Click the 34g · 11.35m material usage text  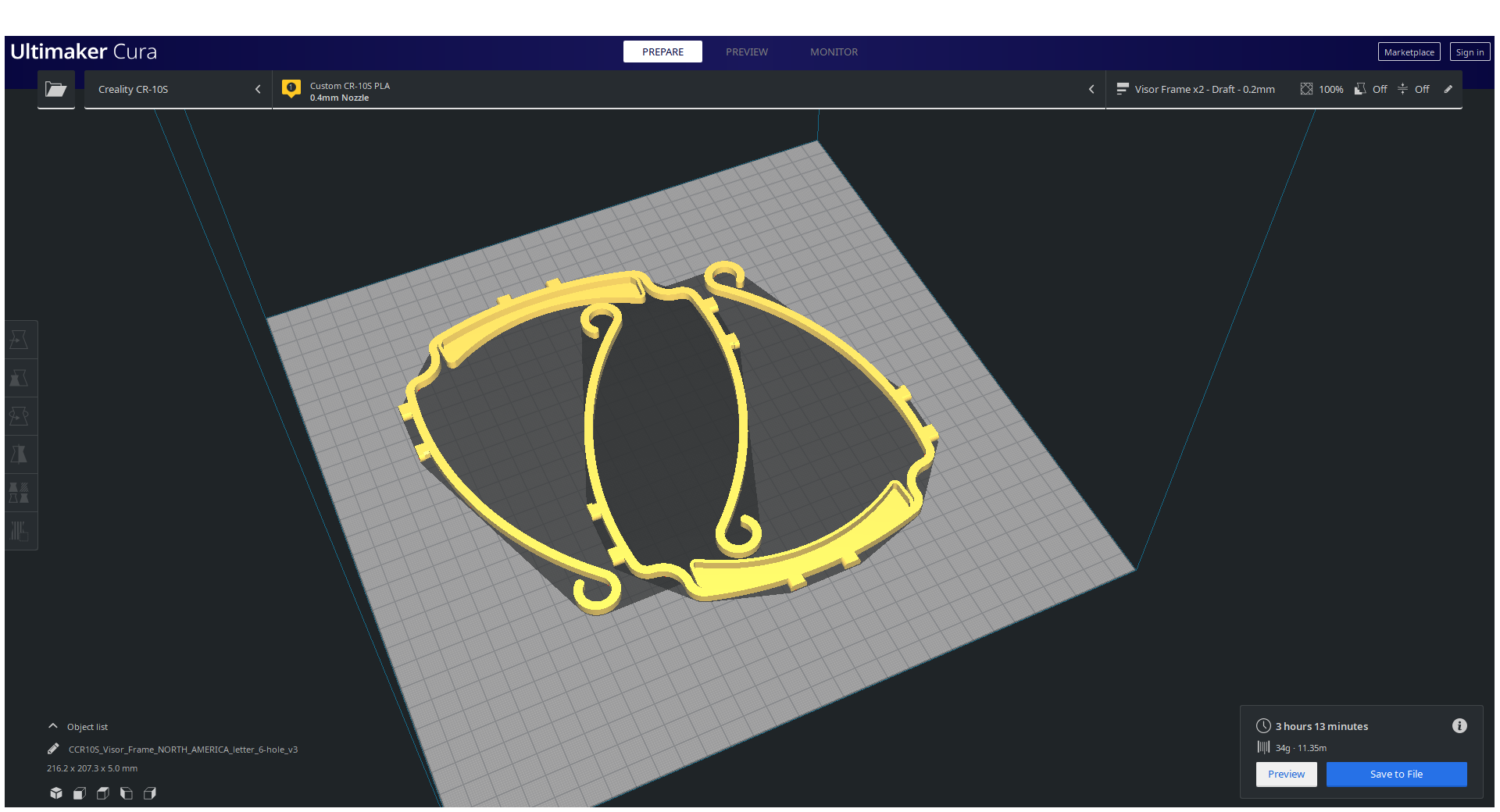pos(1301,748)
